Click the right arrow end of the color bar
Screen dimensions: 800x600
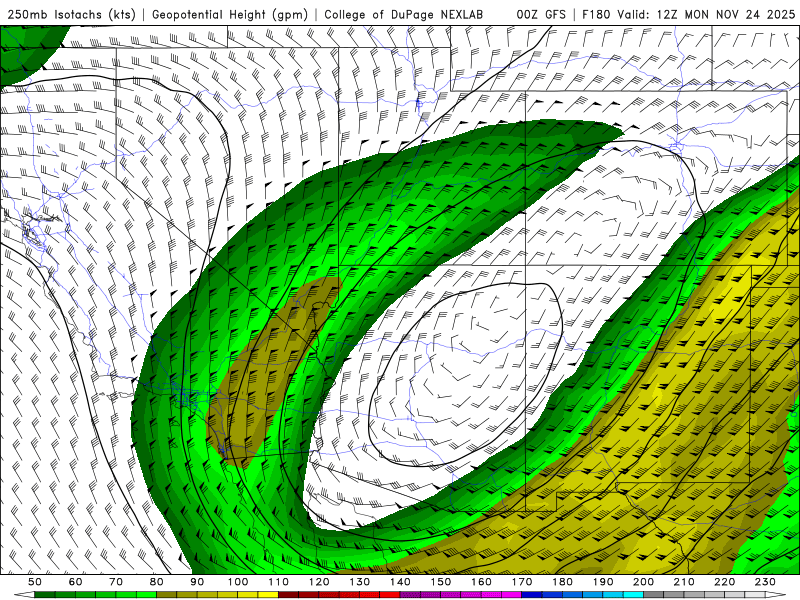[776, 595]
